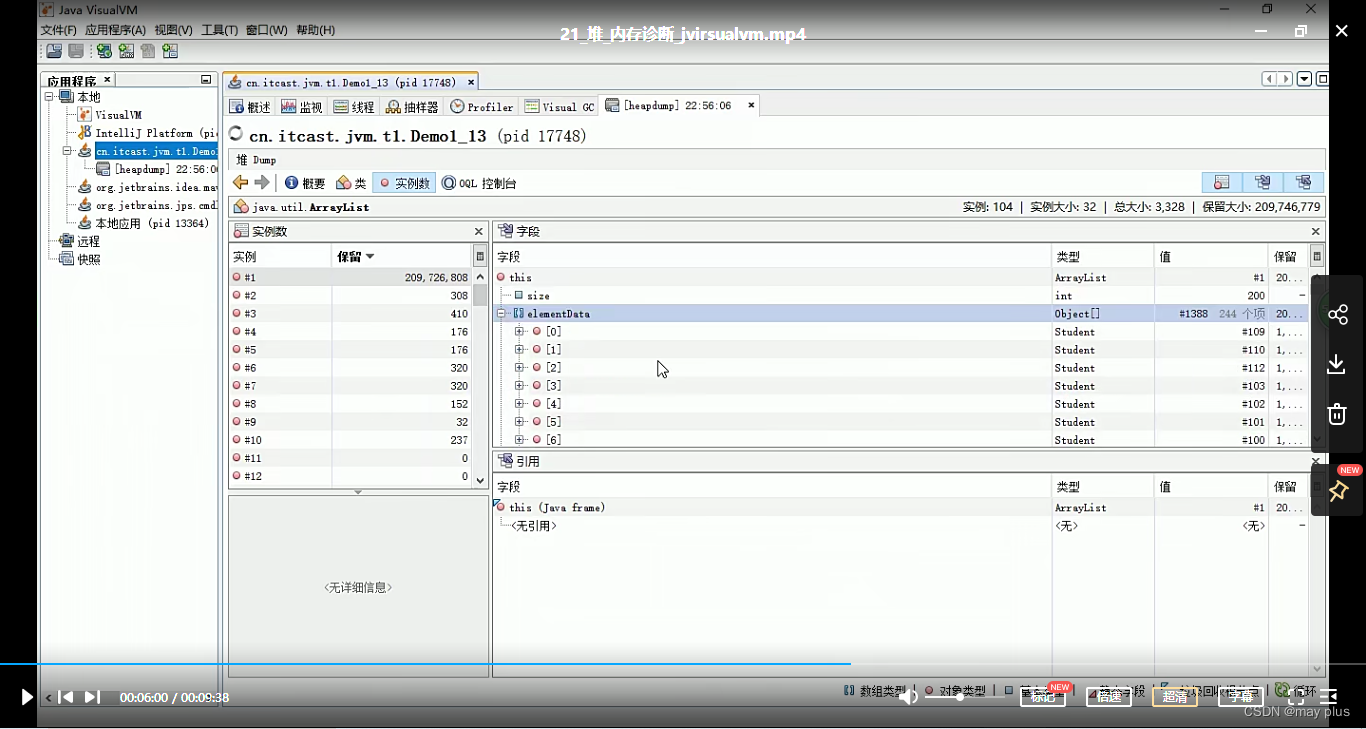Viewport: 1366px width, 729px height.
Task: Close the 应用程序 panel tab
Action: pos(107,79)
